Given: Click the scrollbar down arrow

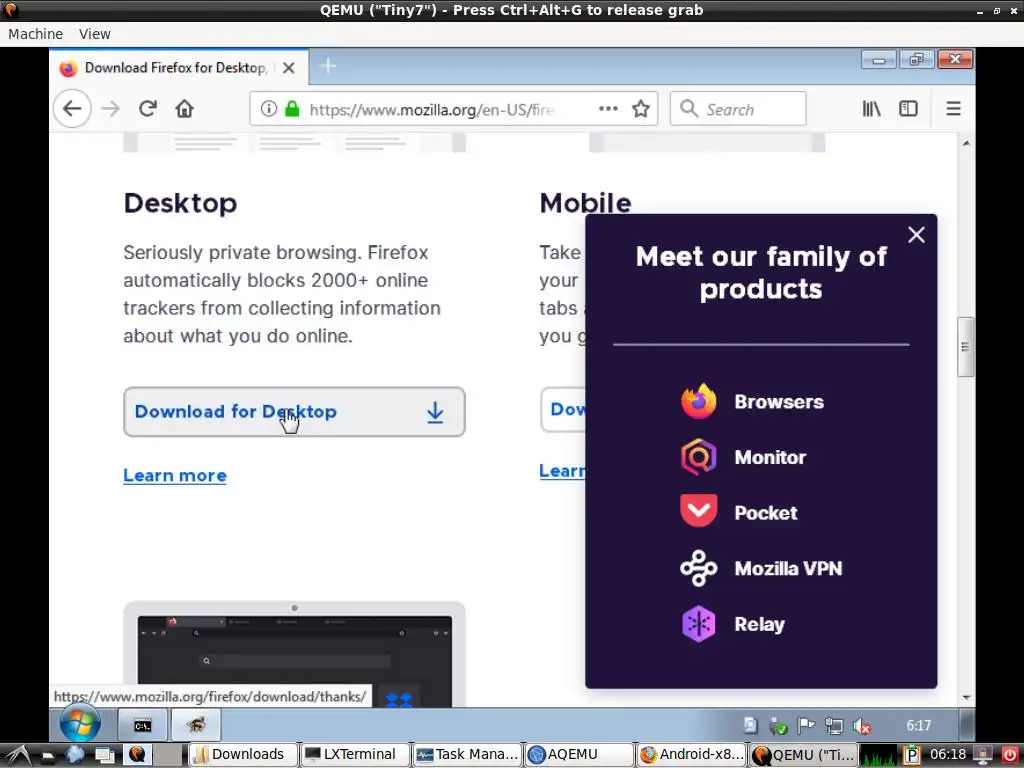Looking at the screenshot, I should [966, 698].
